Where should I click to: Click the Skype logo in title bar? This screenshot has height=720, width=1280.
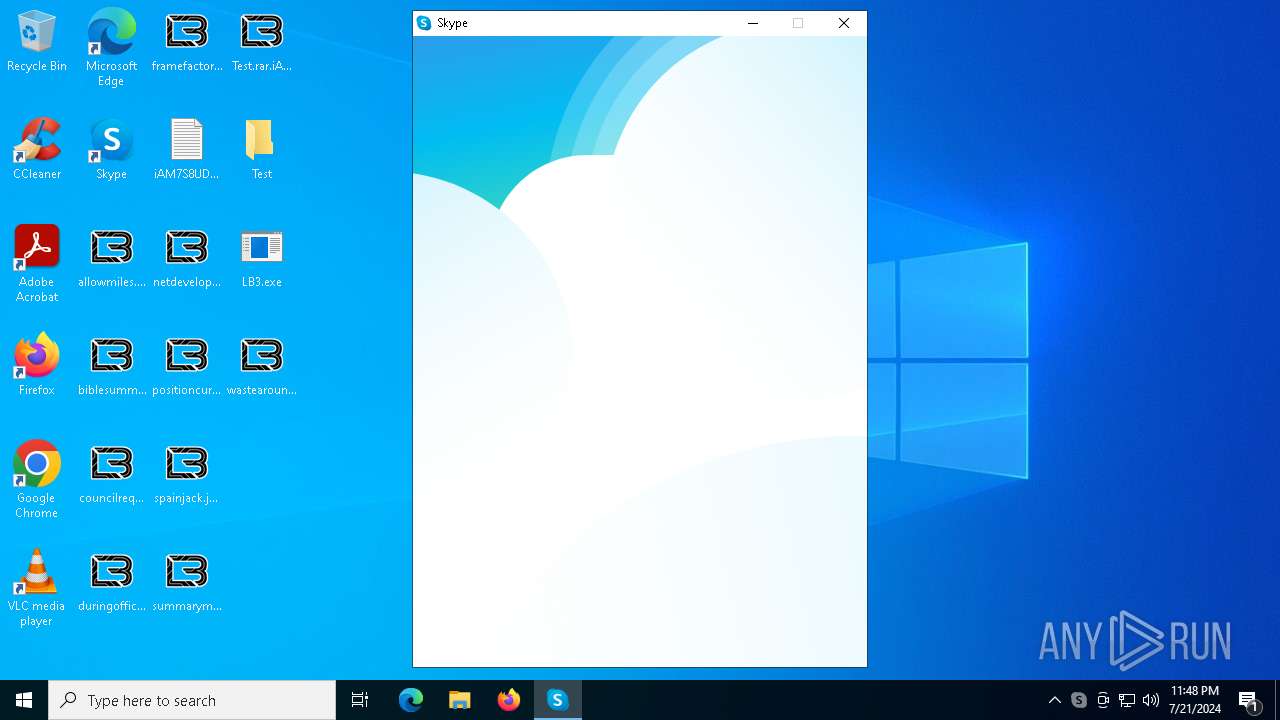(x=424, y=23)
